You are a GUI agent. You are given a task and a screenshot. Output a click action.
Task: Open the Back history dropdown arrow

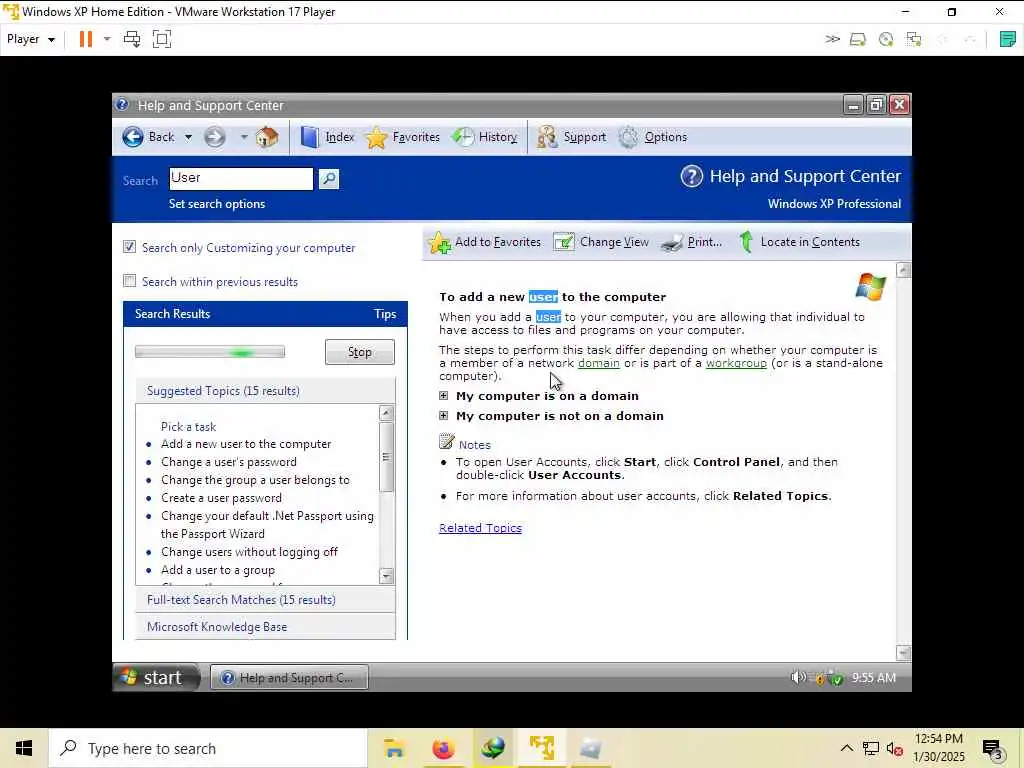click(x=188, y=137)
